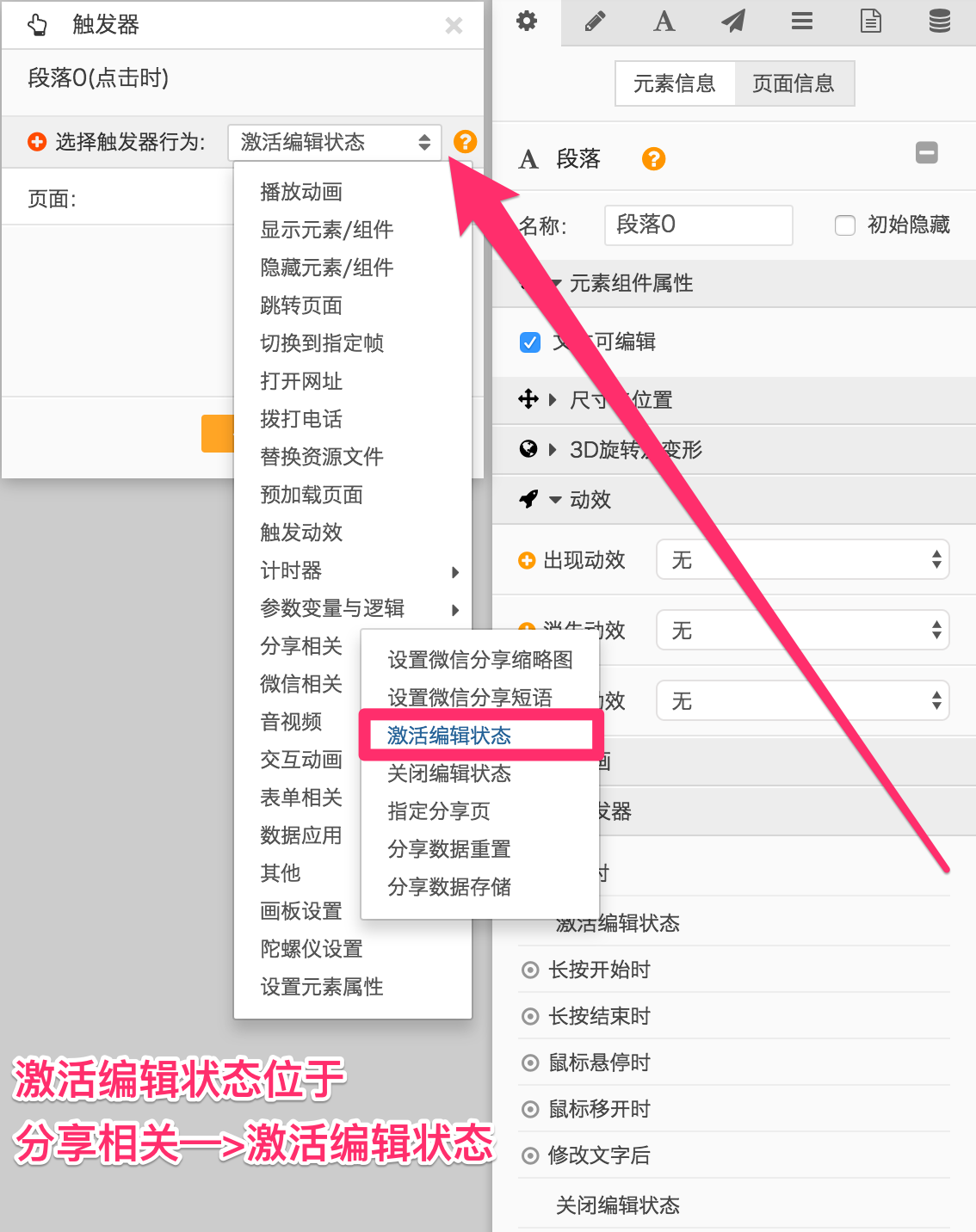This screenshot has width=976, height=1232.
Task: Choose 关闭编辑状态 from the submenu
Action: point(449,773)
